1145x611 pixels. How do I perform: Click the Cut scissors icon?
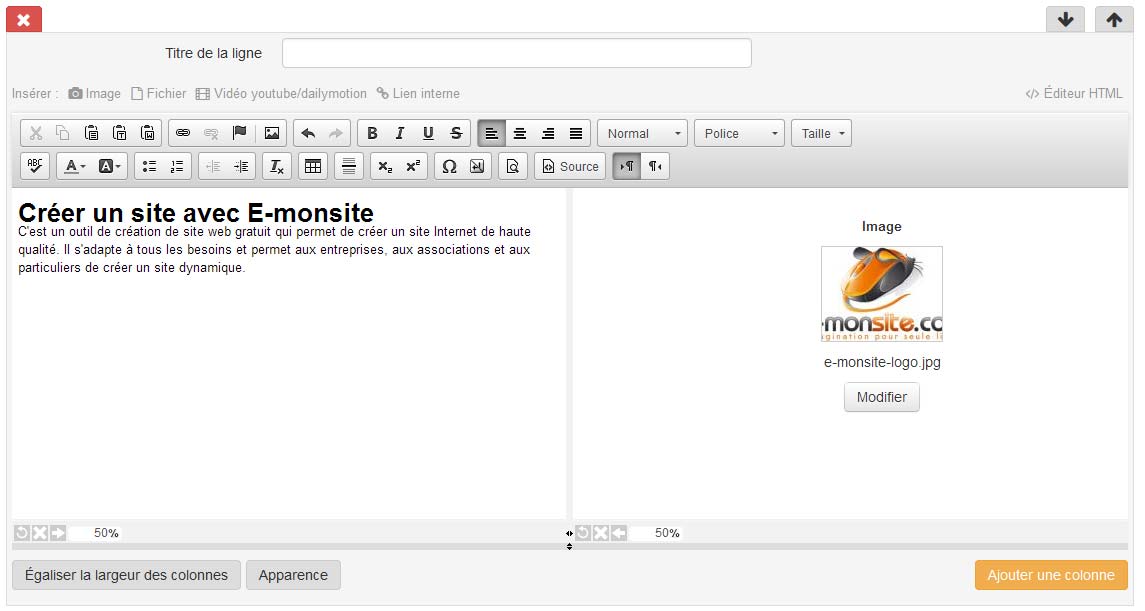pos(36,134)
